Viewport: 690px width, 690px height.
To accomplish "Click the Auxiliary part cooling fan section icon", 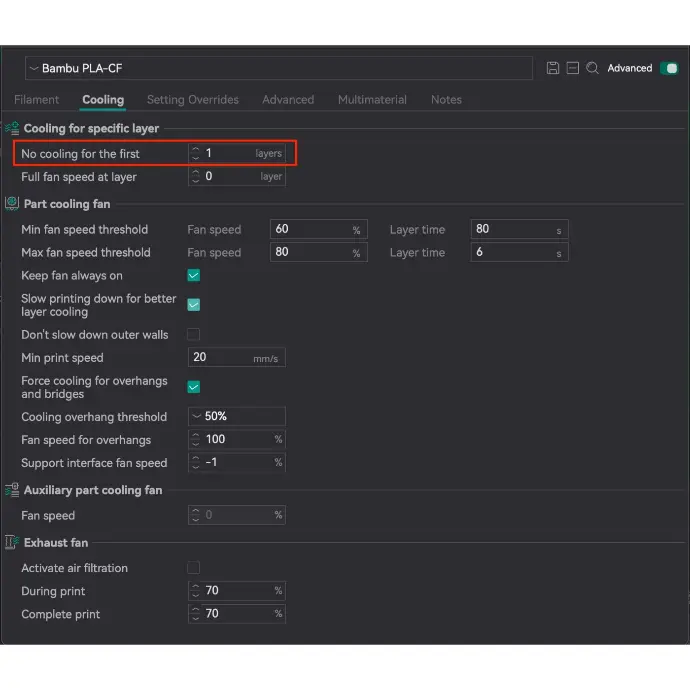I will [12, 490].
